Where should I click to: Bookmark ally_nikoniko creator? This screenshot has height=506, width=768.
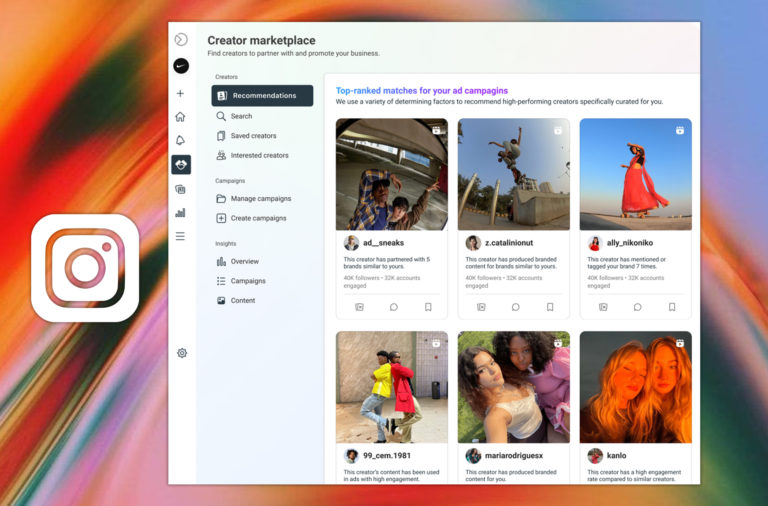click(x=672, y=307)
